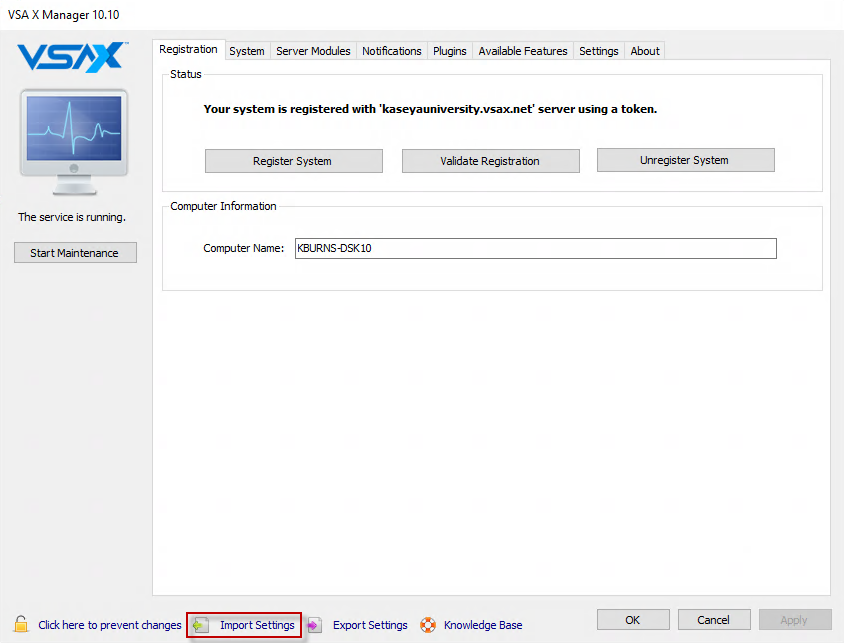Click the Computer Name input field

536,248
